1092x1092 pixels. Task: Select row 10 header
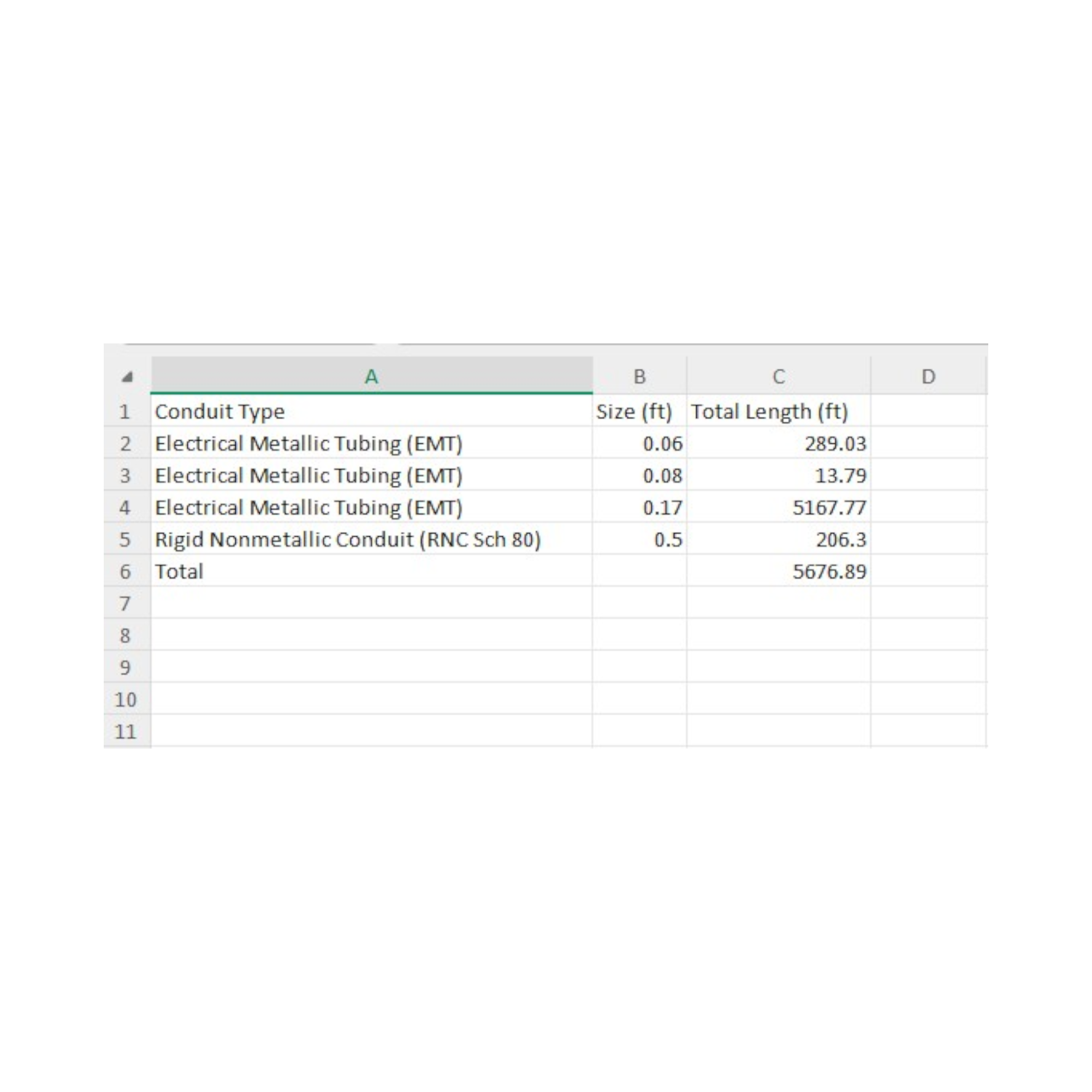pos(127,699)
